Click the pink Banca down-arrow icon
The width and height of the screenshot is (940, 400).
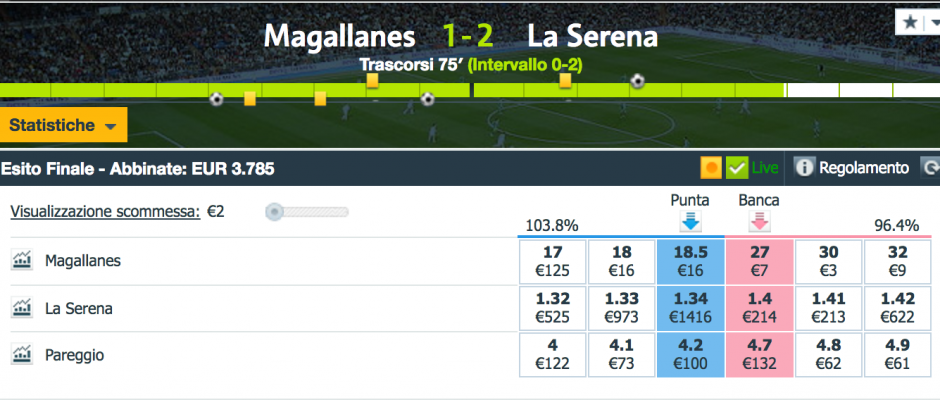coord(760,222)
